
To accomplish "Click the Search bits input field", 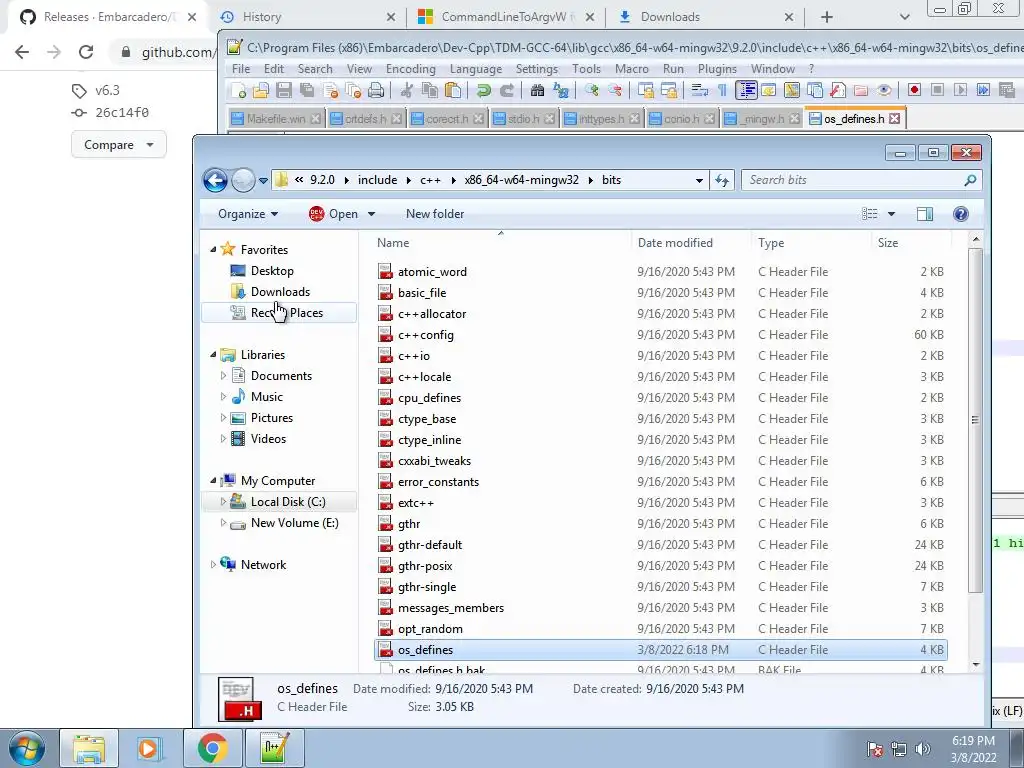I will point(861,180).
